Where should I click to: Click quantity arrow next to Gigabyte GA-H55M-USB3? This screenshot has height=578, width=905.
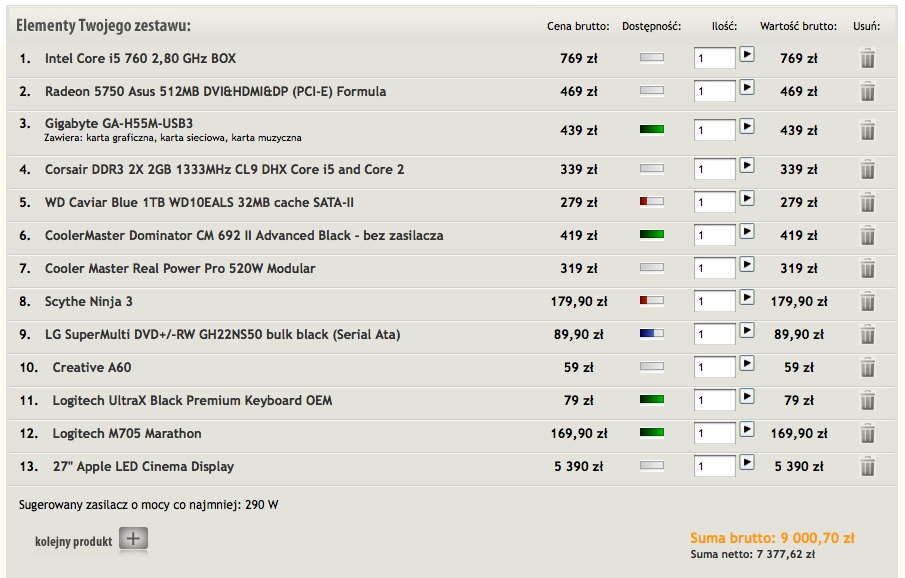[x=747, y=126]
